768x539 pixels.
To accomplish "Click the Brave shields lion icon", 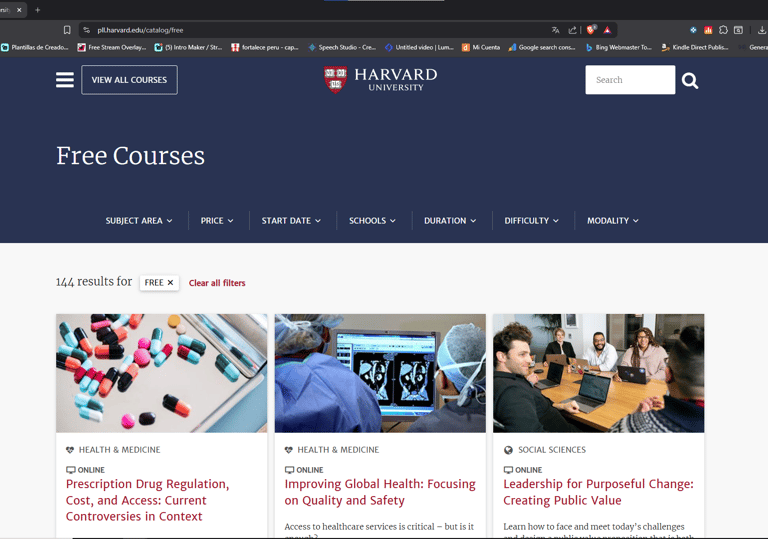I will [591, 30].
